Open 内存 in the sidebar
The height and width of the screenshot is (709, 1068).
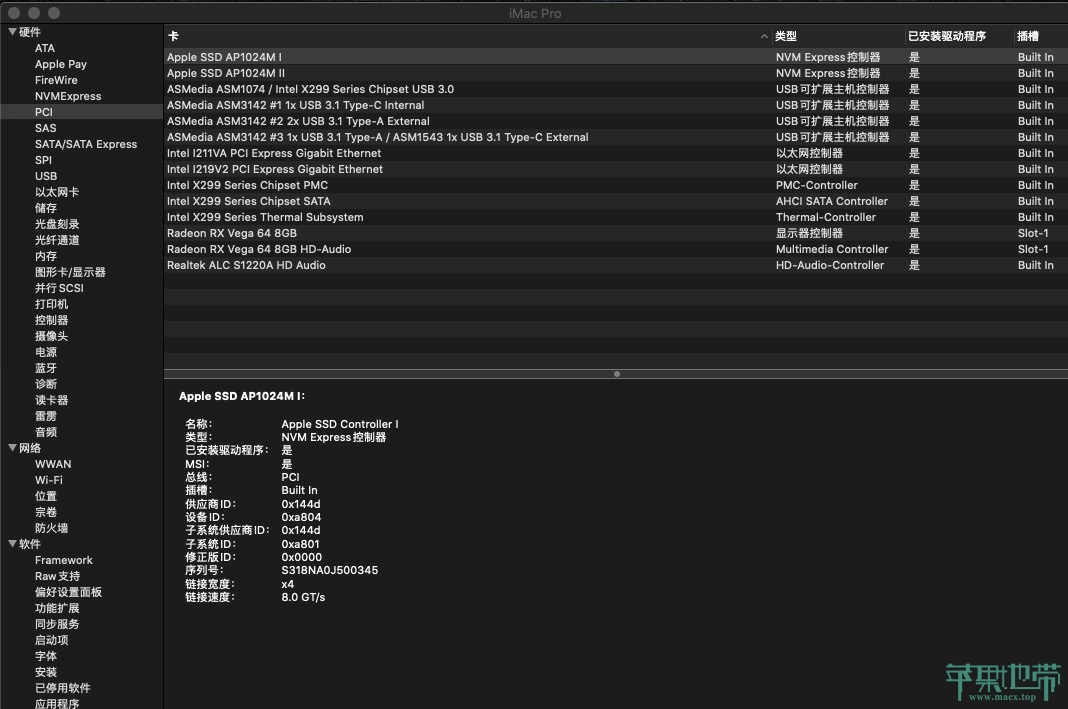(x=46, y=256)
